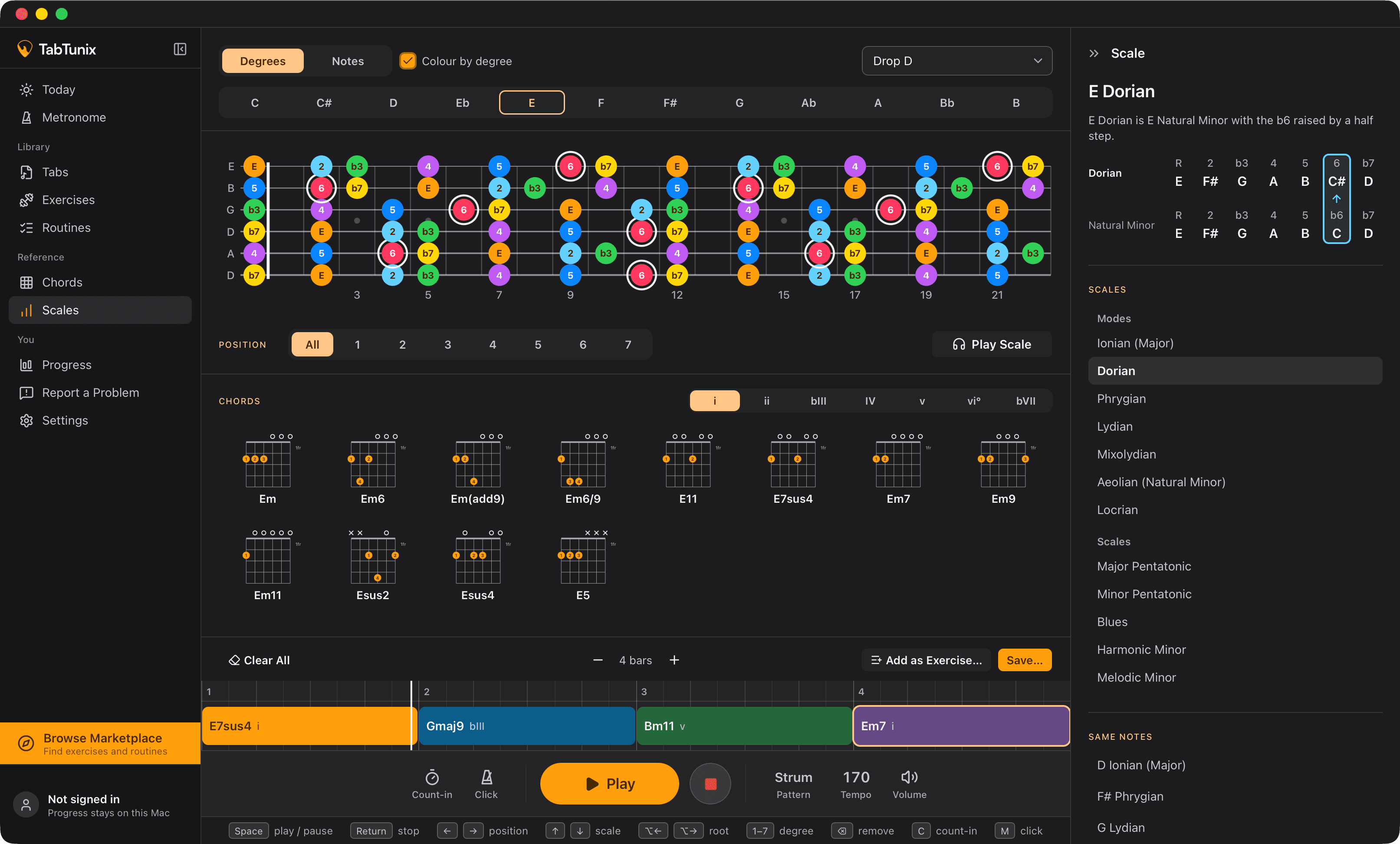Image resolution: width=1400 pixels, height=844 pixels.
Task: Open the 170 Tempo control
Action: pos(856,784)
